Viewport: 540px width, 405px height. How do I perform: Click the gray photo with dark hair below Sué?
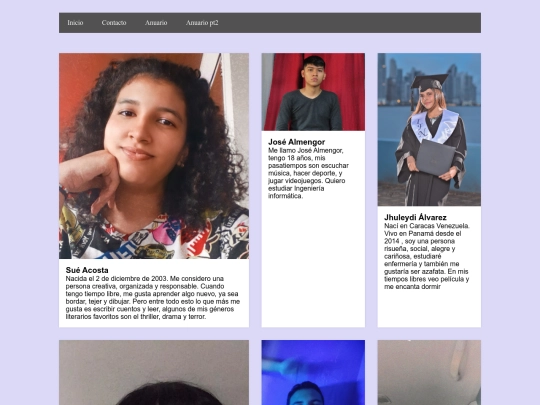point(154,373)
